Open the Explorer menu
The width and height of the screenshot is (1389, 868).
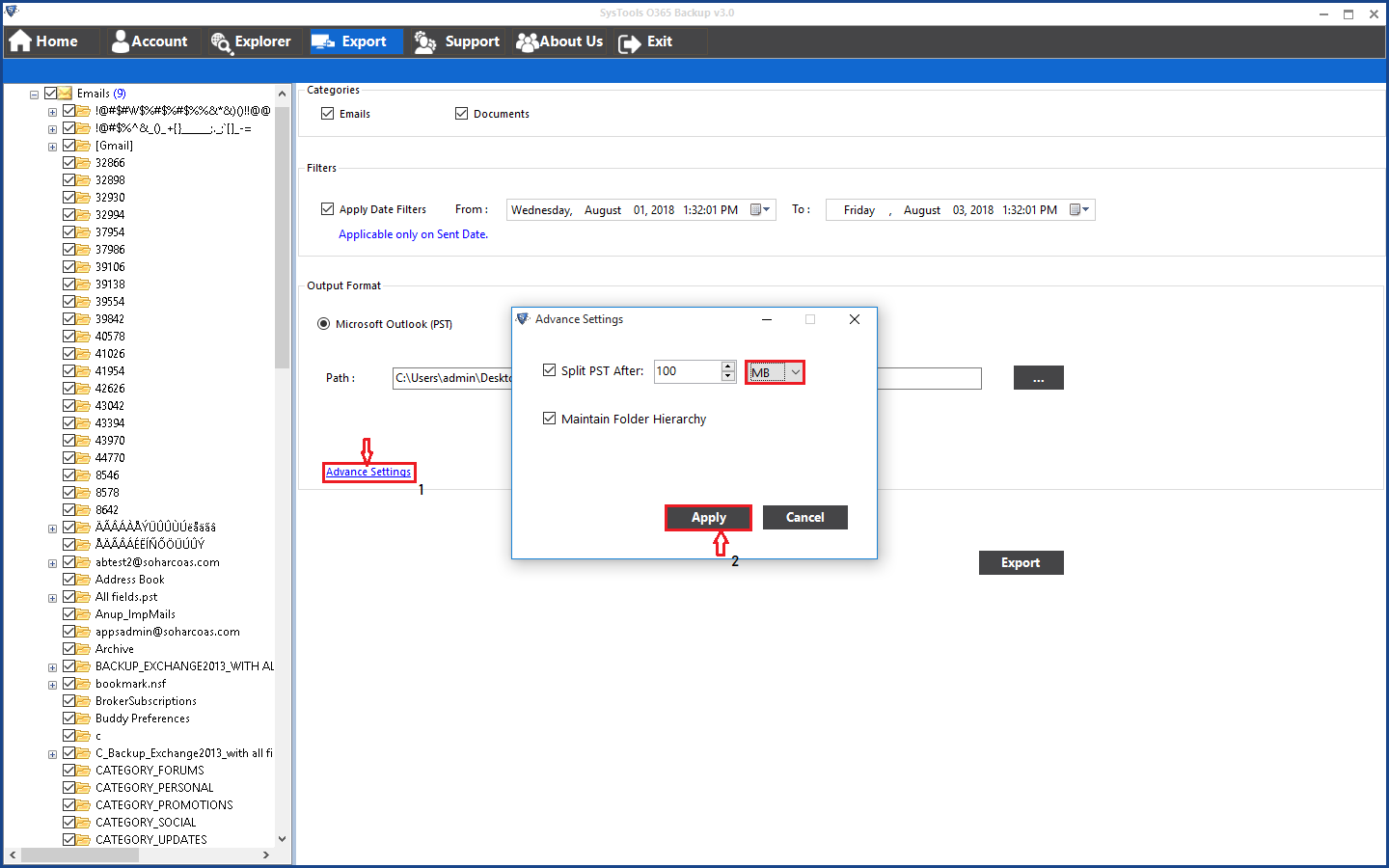tap(251, 41)
